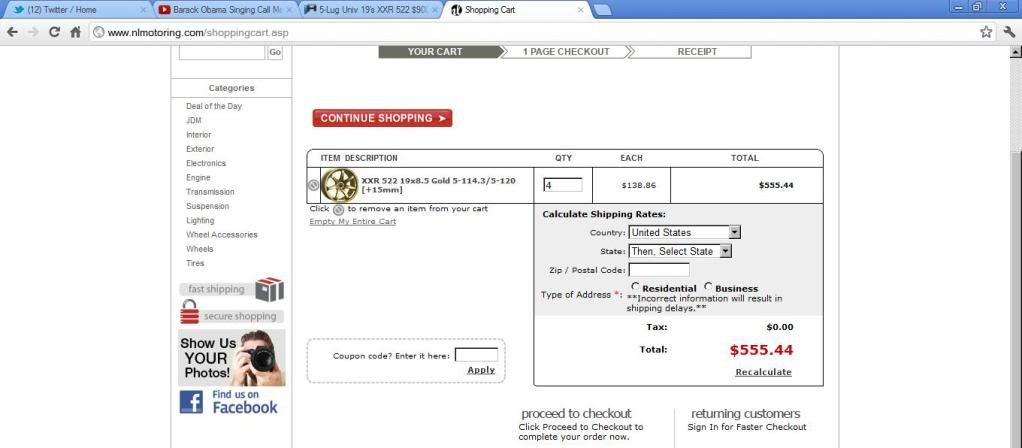Select Business address type
Screen dimensions: 1022x448
pos(709,287)
